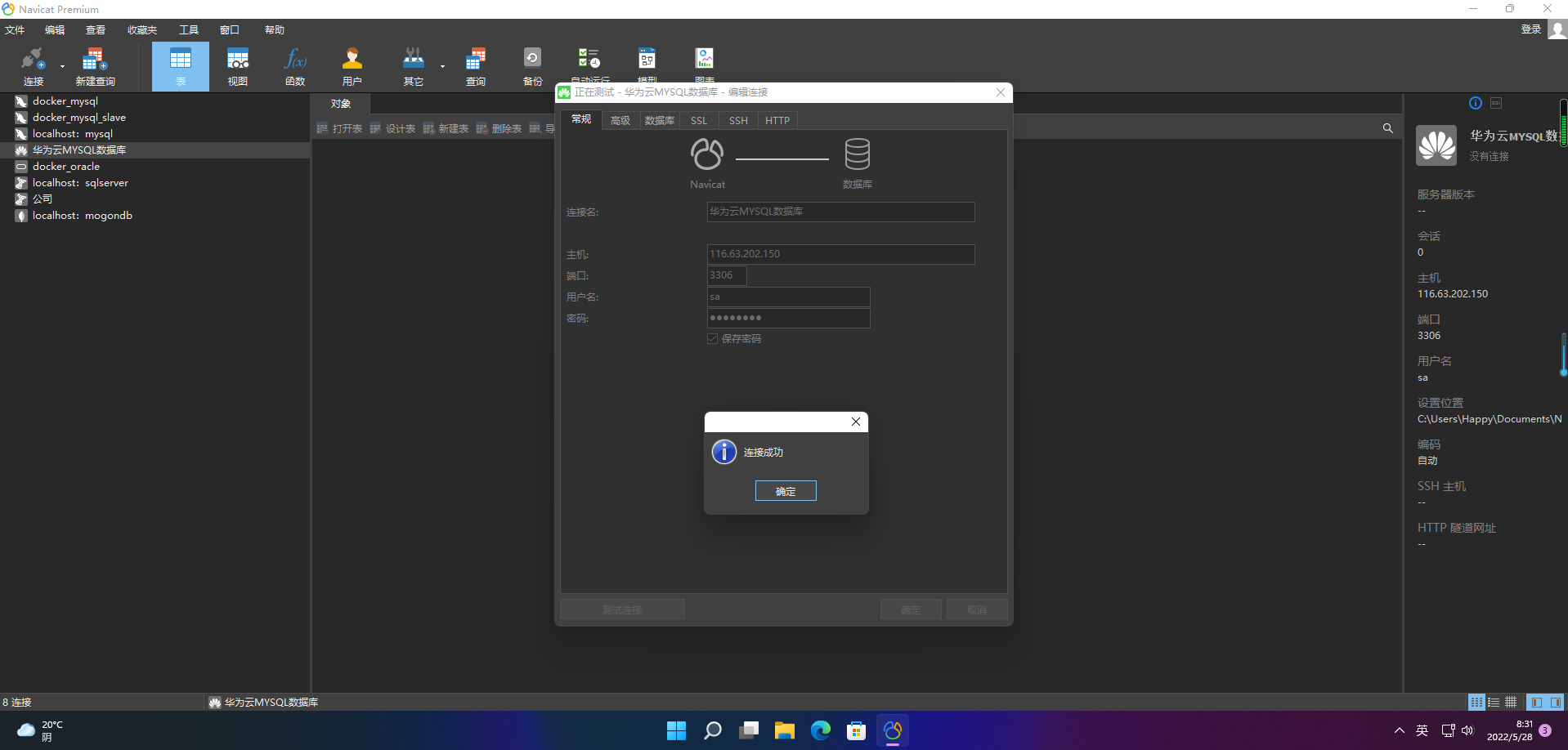Select the 其它 (Others) toolbar icon
1568x750 pixels.
click(x=414, y=67)
